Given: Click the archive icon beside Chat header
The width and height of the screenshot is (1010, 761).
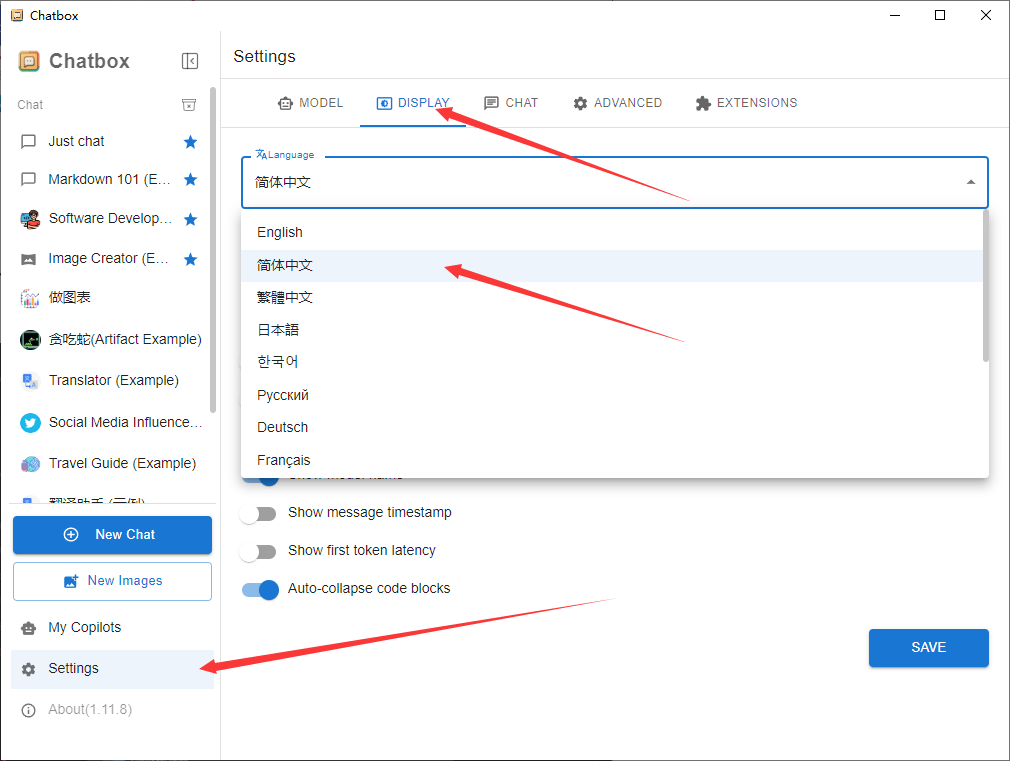Looking at the screenshot, I should pos(189,105).
